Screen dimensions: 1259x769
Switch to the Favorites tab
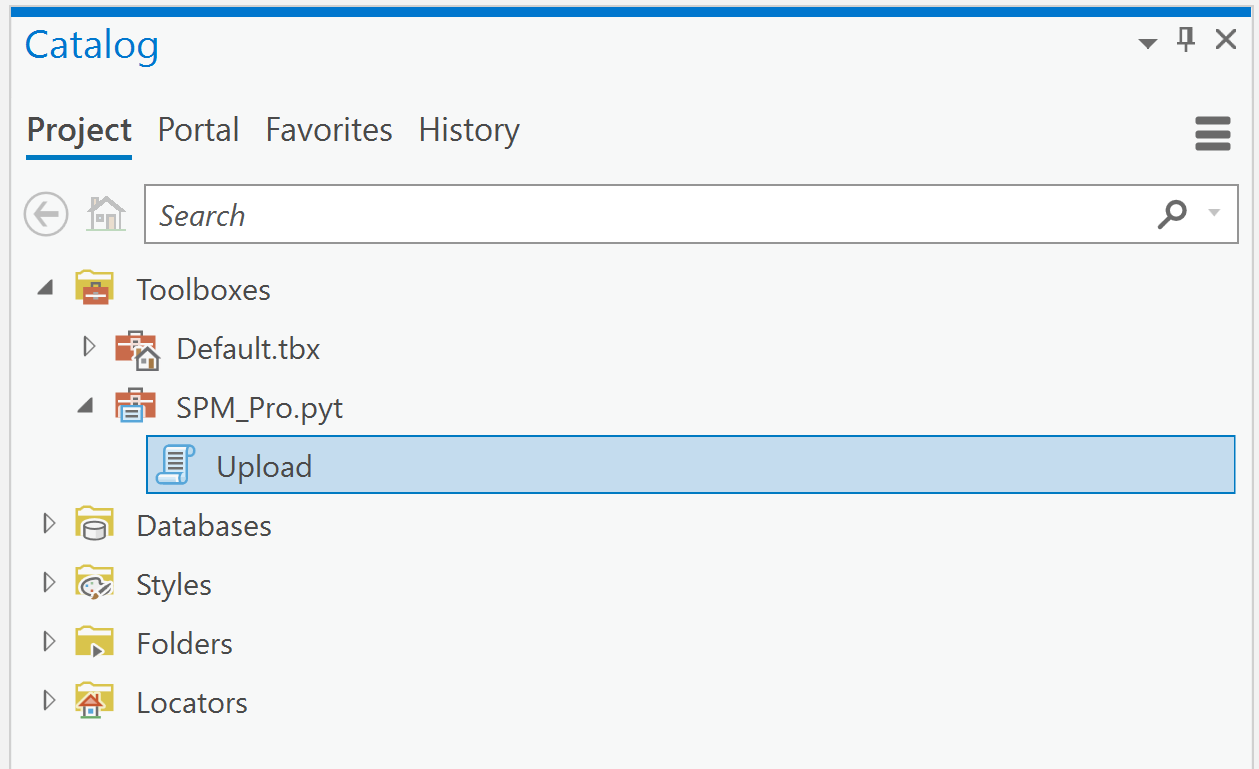329,130
